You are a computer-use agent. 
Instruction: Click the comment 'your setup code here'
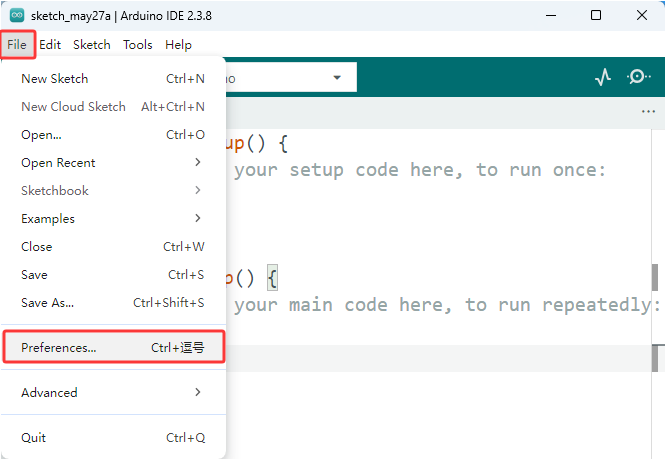[x=348, y=170]
